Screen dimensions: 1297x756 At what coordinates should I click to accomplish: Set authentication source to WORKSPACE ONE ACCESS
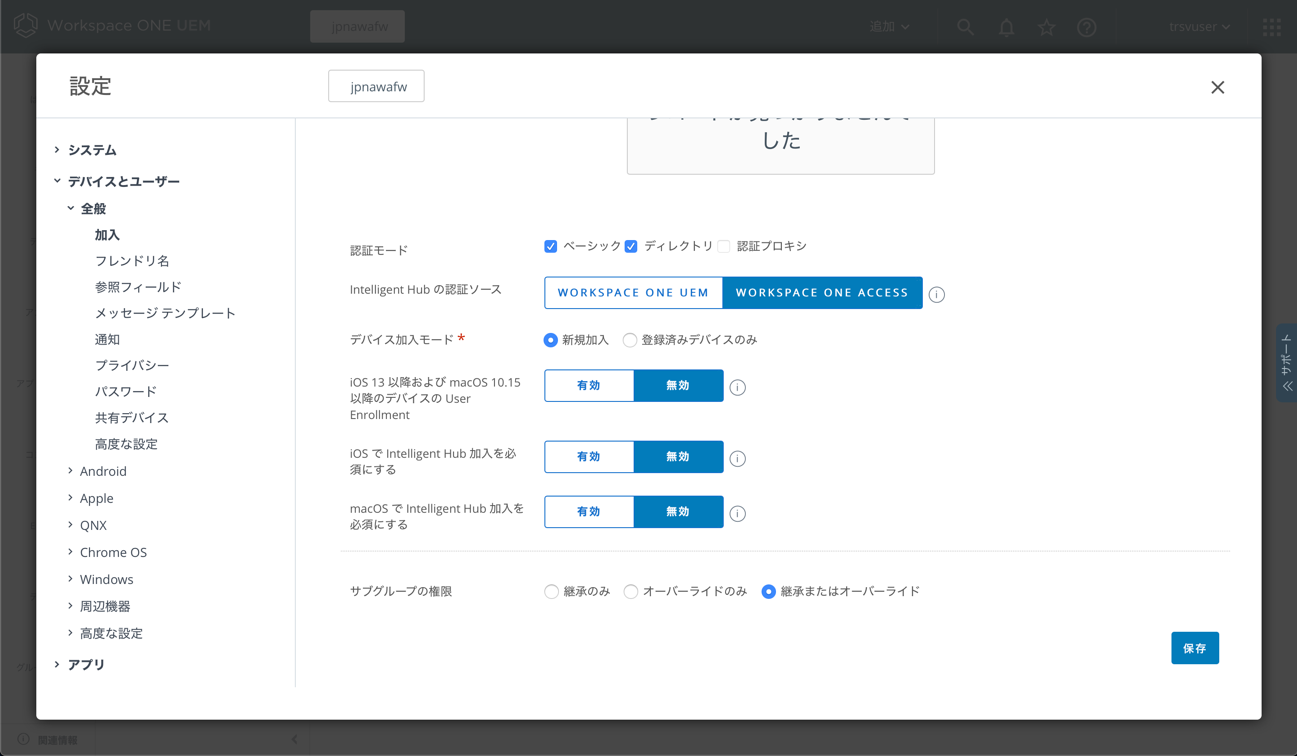point(822,293)
